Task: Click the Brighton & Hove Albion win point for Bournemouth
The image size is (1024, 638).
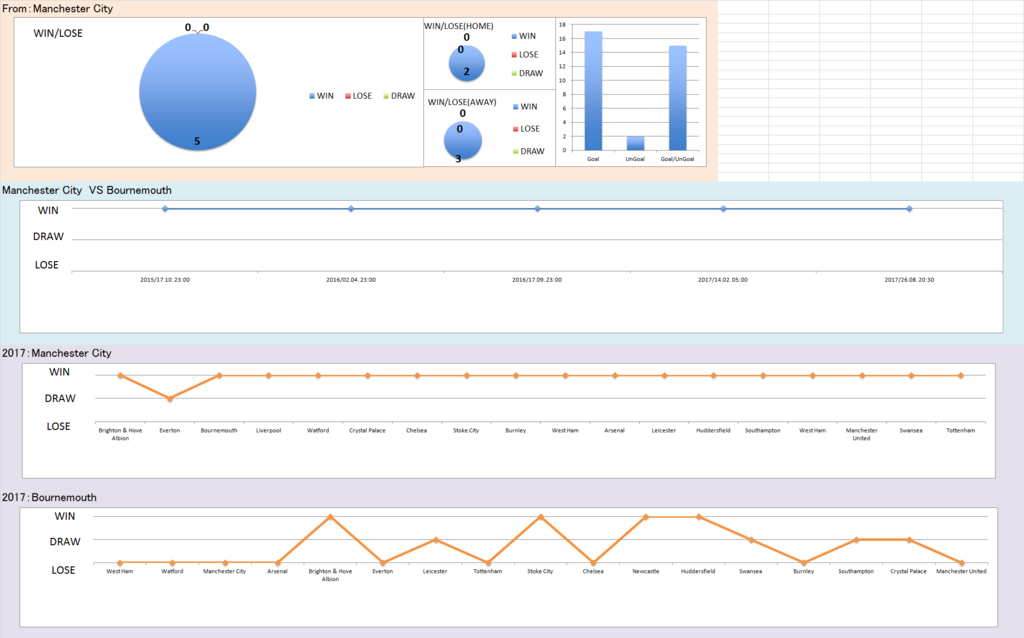Action: click(330, 517)
